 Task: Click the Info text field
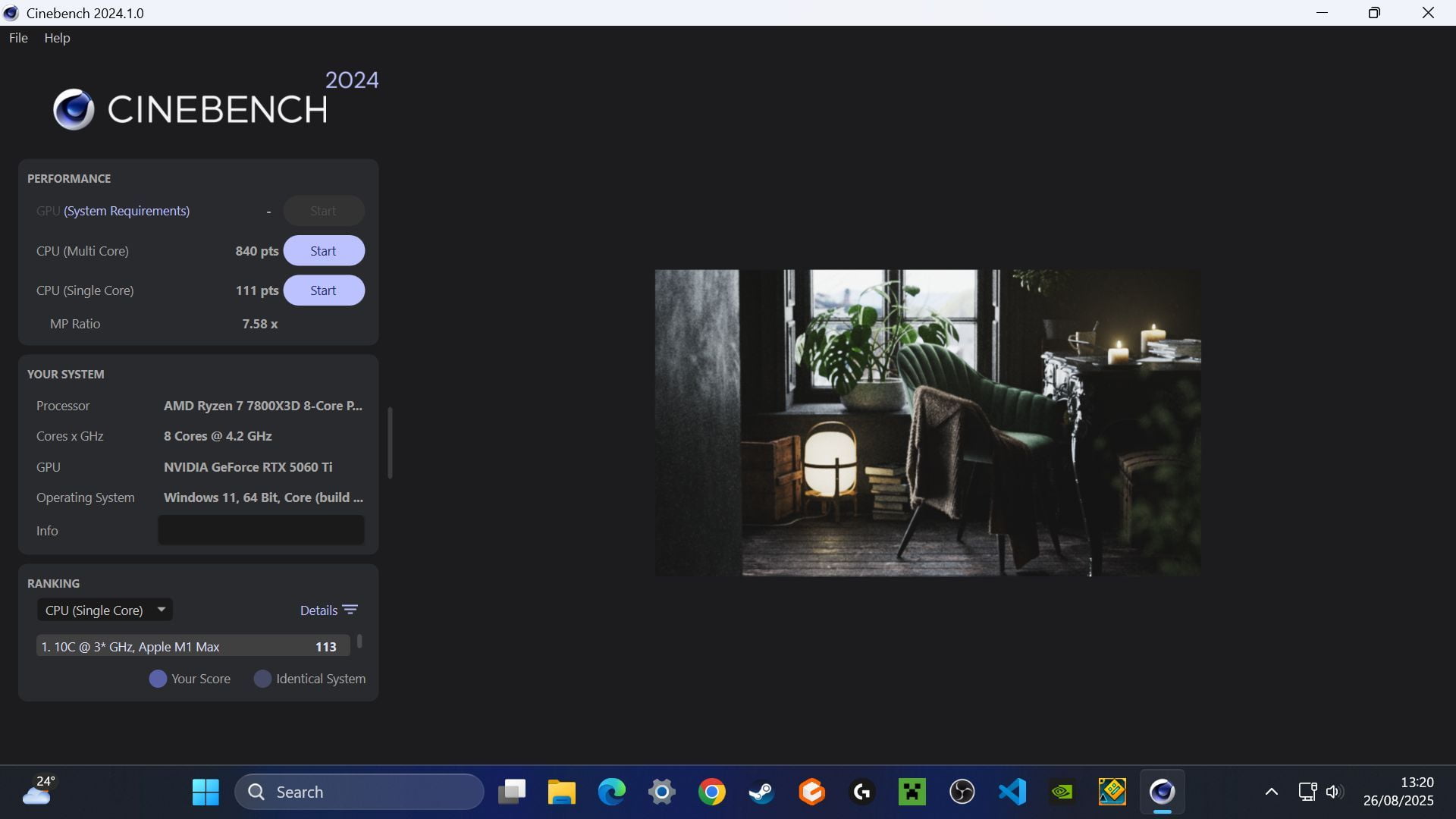(261, 530)
